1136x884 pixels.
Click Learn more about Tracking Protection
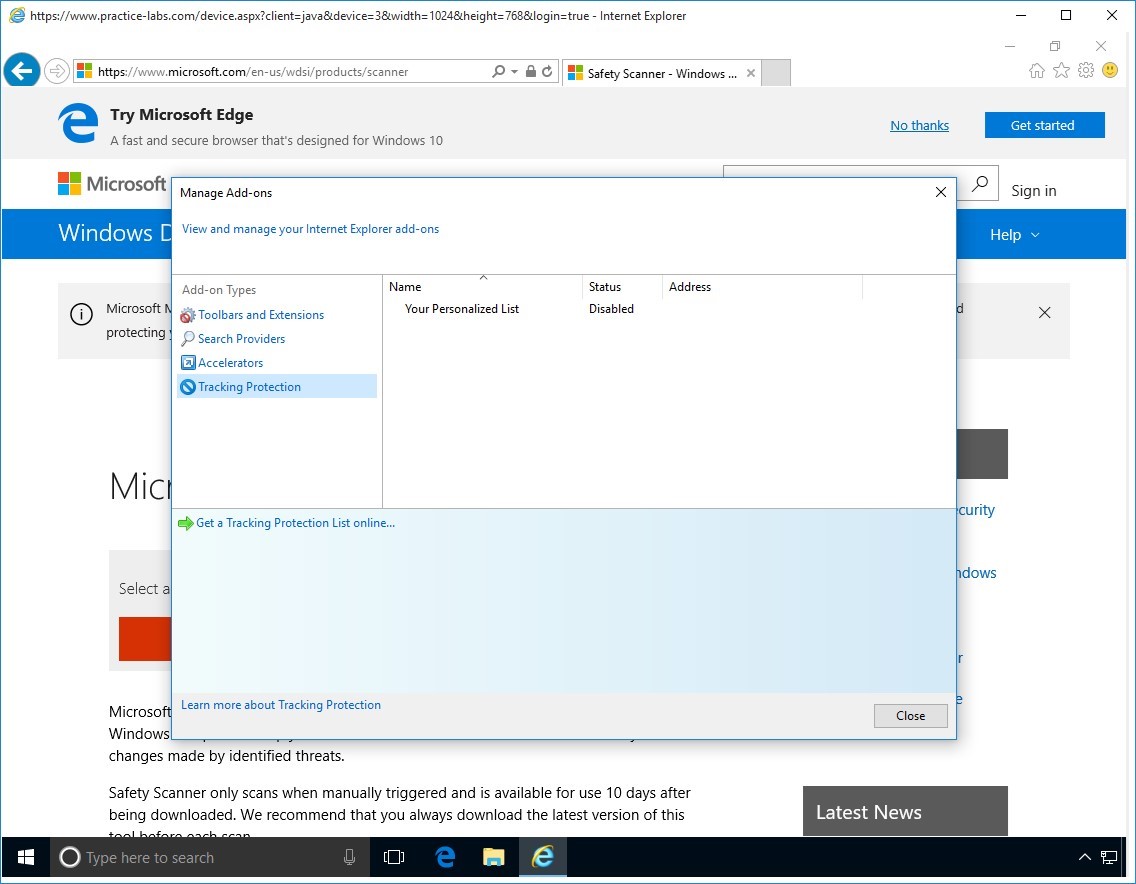(x=280, y=705)
